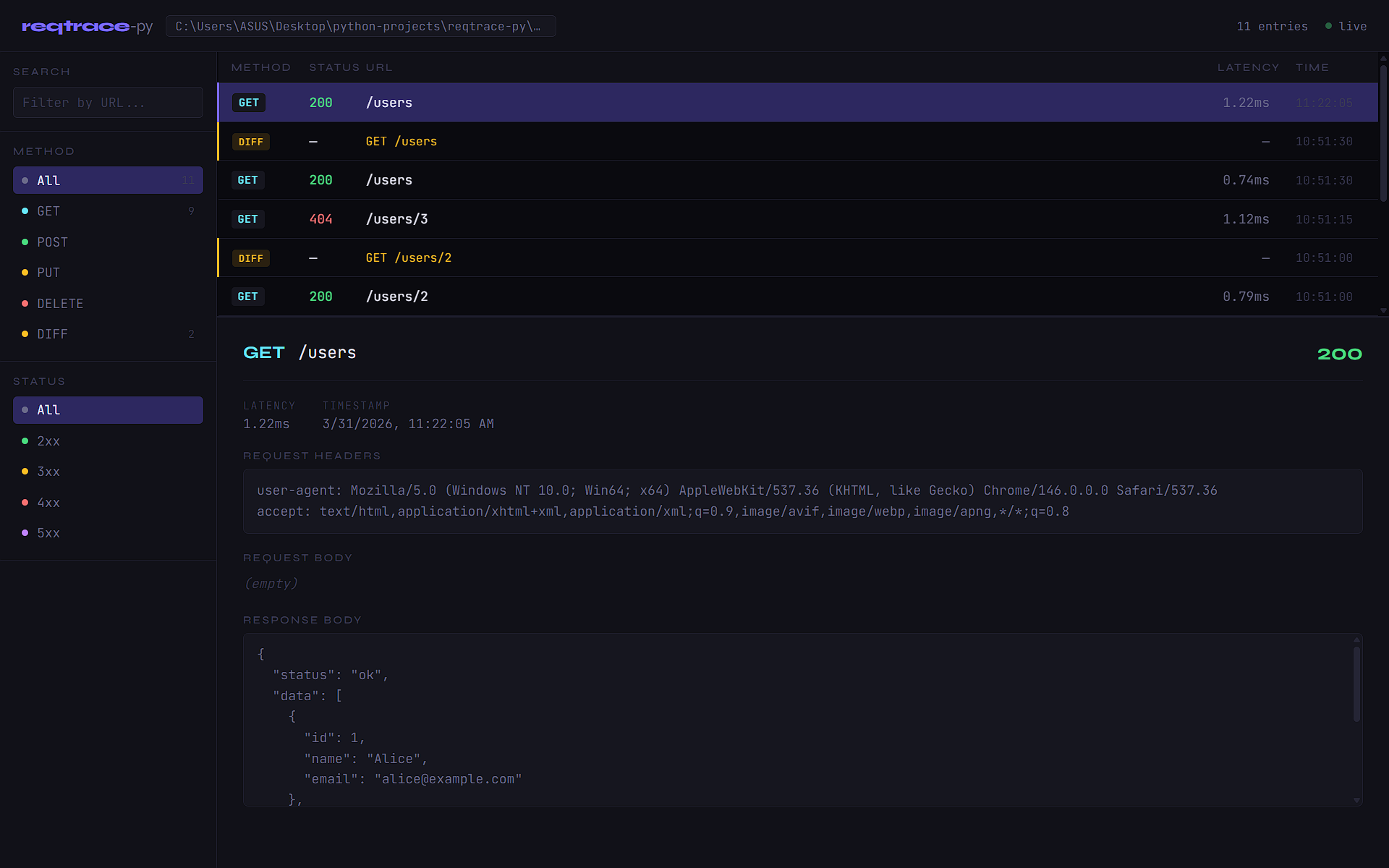The width and height of the screenshot is (1389, 868).
Task: Filter entries by POST method
Action: (x=108, y=242)
